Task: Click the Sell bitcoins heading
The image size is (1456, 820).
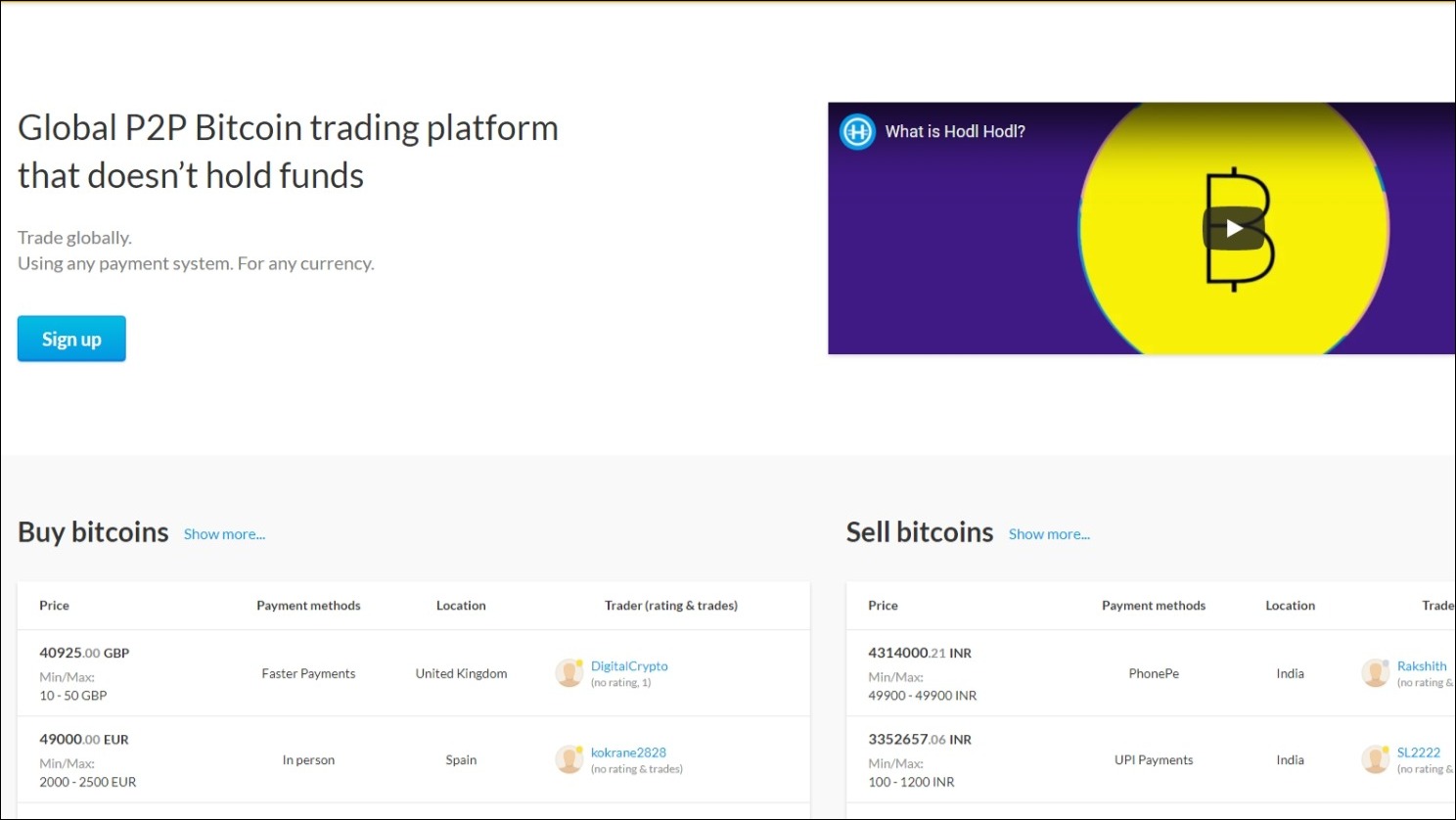Action: (920, 532)
